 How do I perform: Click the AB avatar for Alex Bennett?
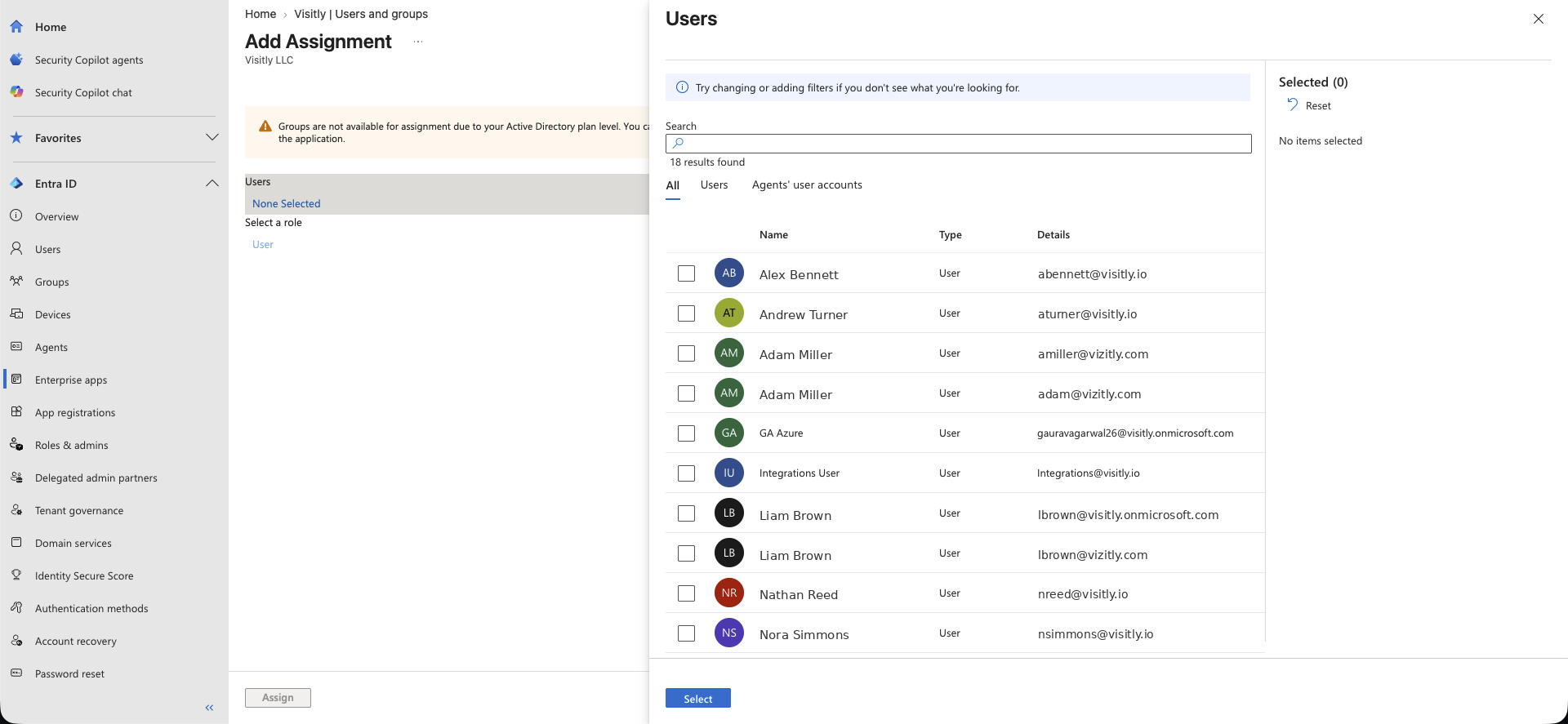(x=729, y=273)
